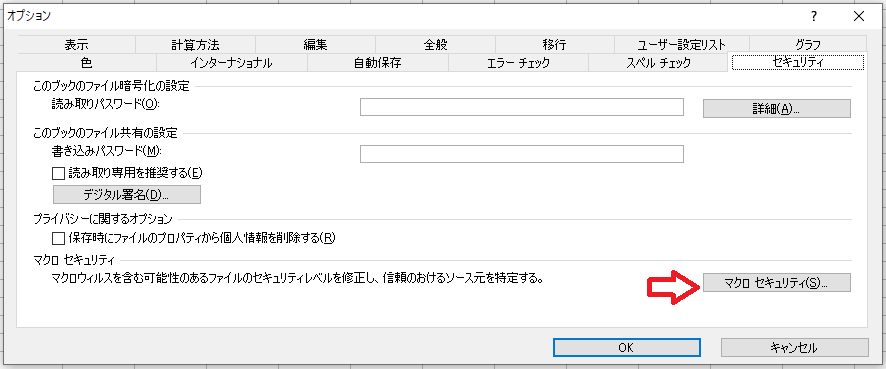Open the グラフ tab
This screenshot has width=886, height=369.
click(807, 44)
